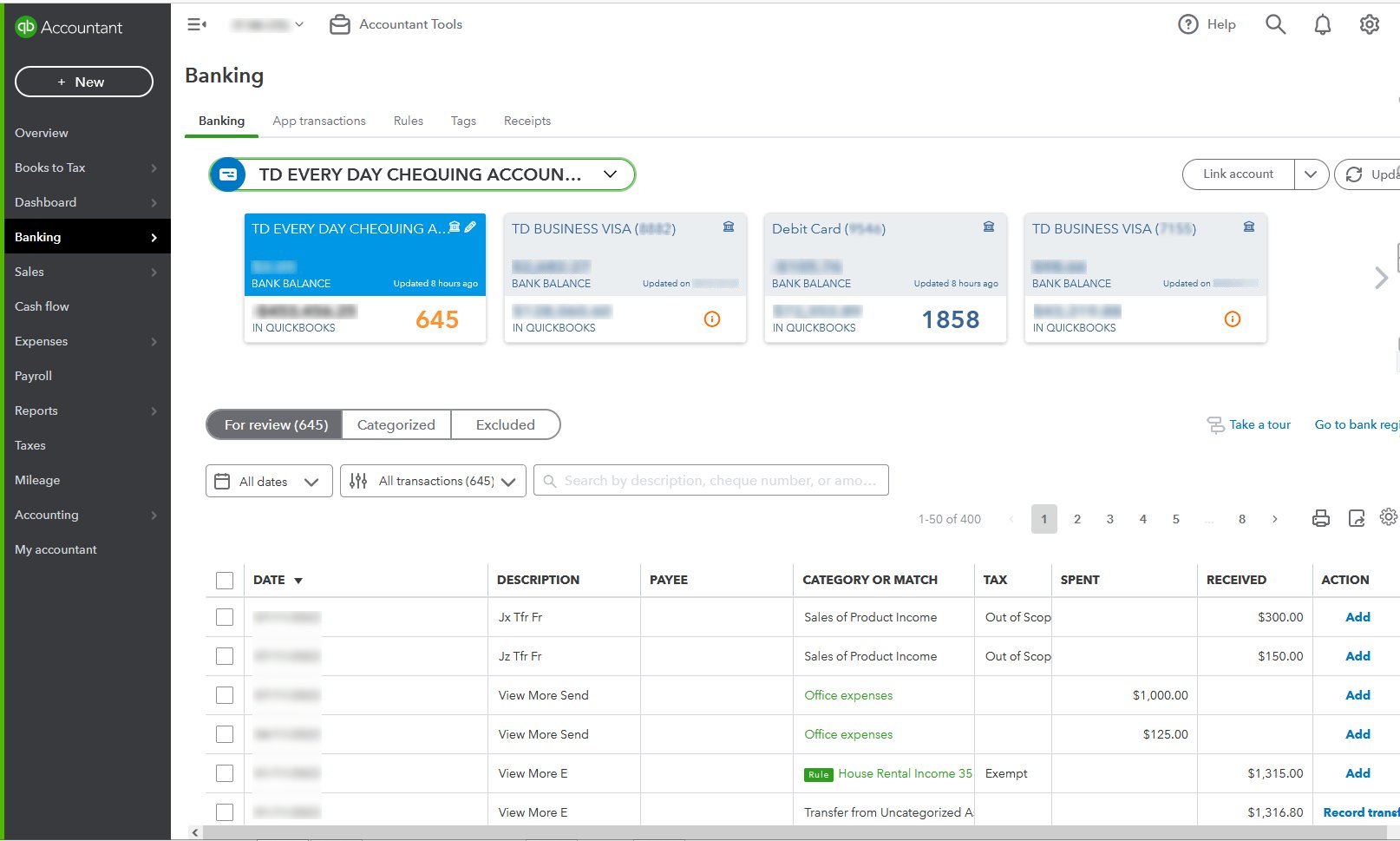
Task: Switch to the Categorized tab
Action: pos(396,424)
